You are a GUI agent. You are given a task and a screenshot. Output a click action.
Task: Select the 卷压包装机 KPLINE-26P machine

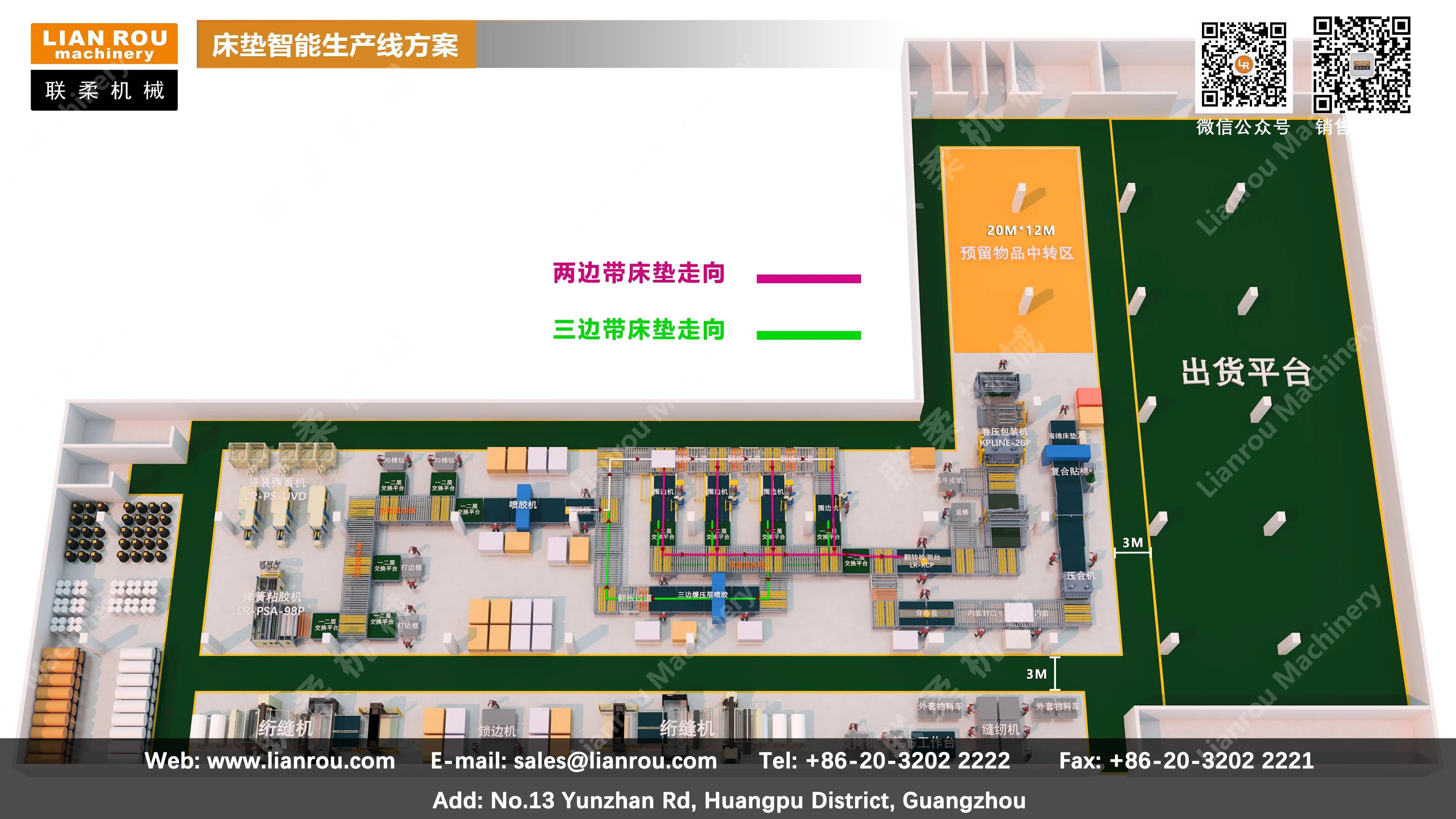(x=1004, y=436)
